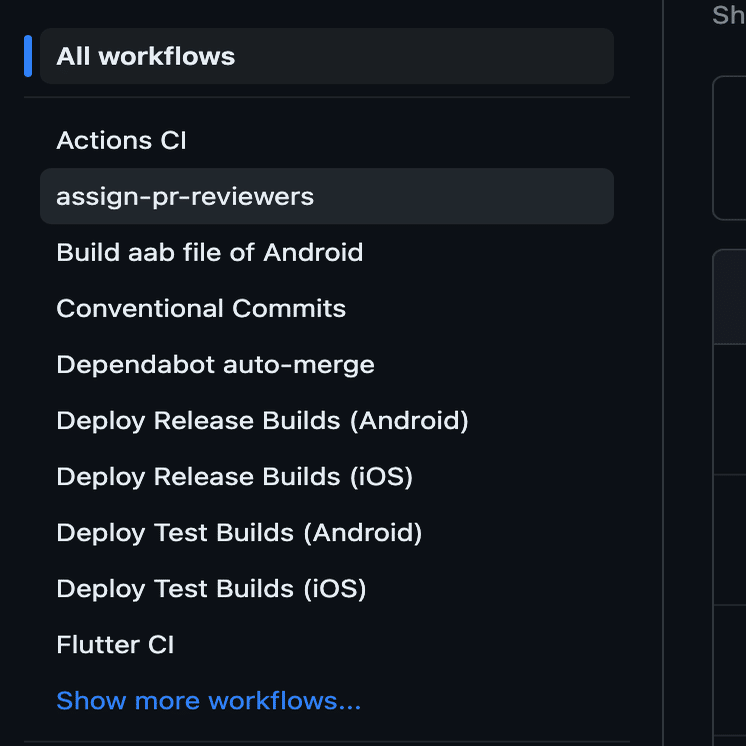
Task: Select the assign-pr-reviewers workflow
Action: 327,196
